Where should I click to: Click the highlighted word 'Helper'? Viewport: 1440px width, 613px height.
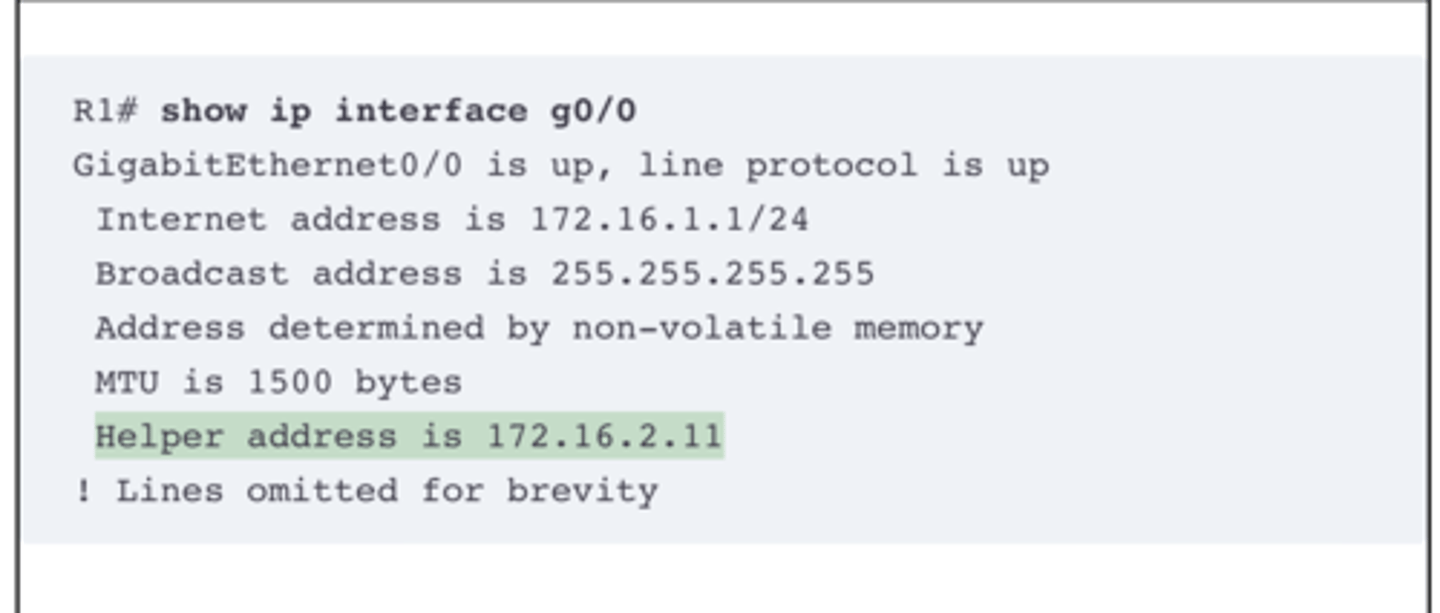159,436
